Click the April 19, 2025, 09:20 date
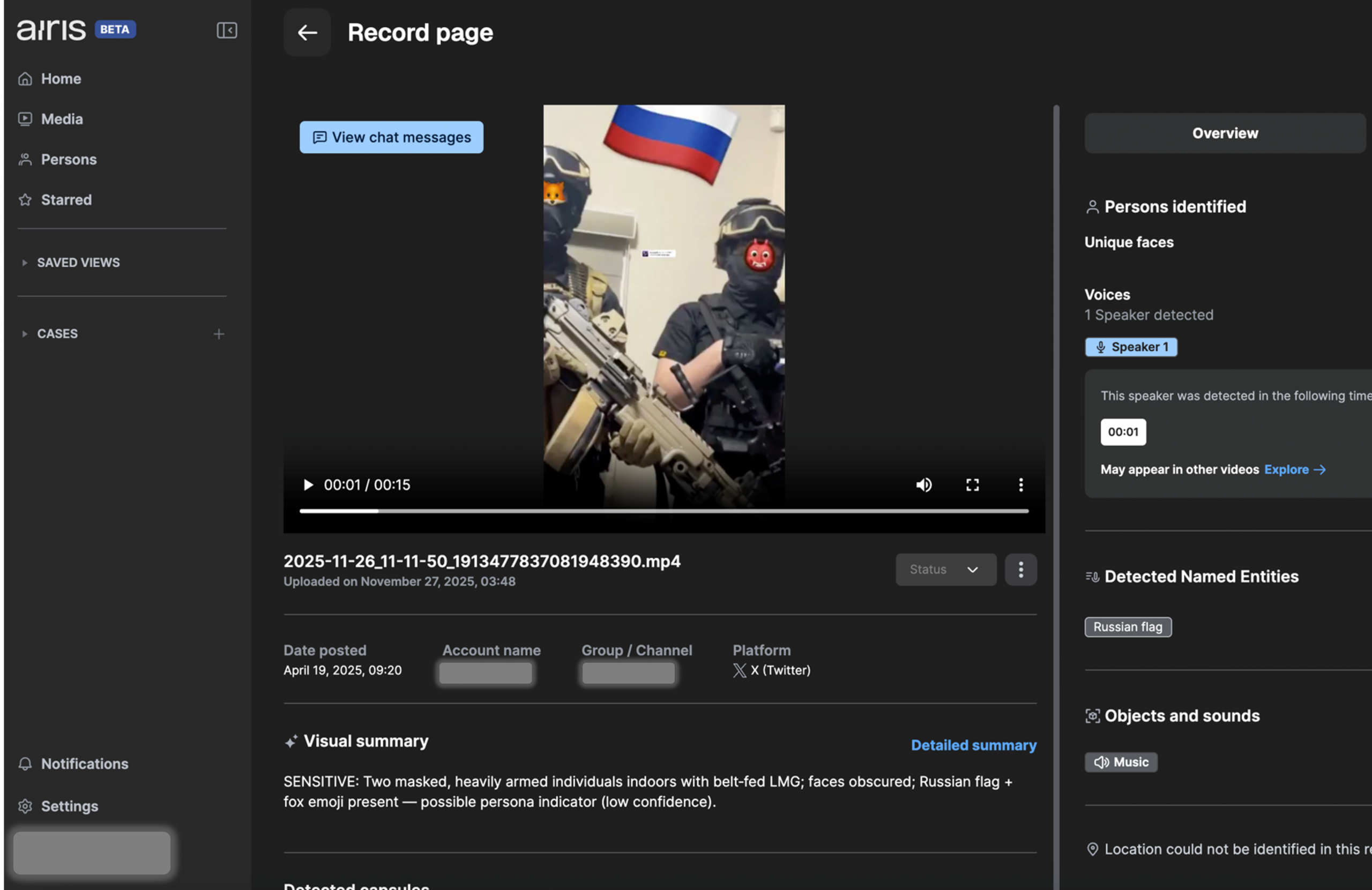The height and width of the screenshot is (890, 1372). 342,670
